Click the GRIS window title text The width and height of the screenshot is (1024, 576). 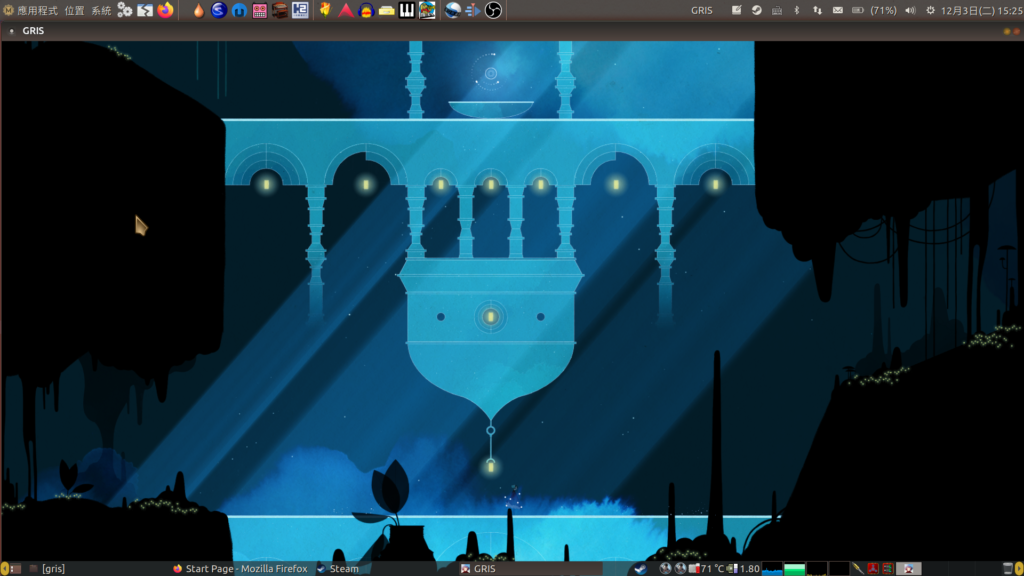[x=33, y=31]
